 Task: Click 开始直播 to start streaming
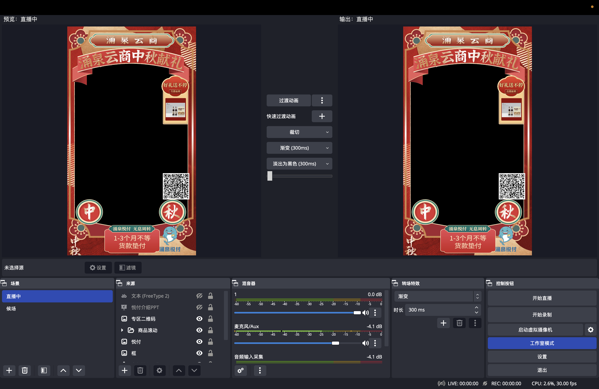pyautogui.click(x=542, y=298)
